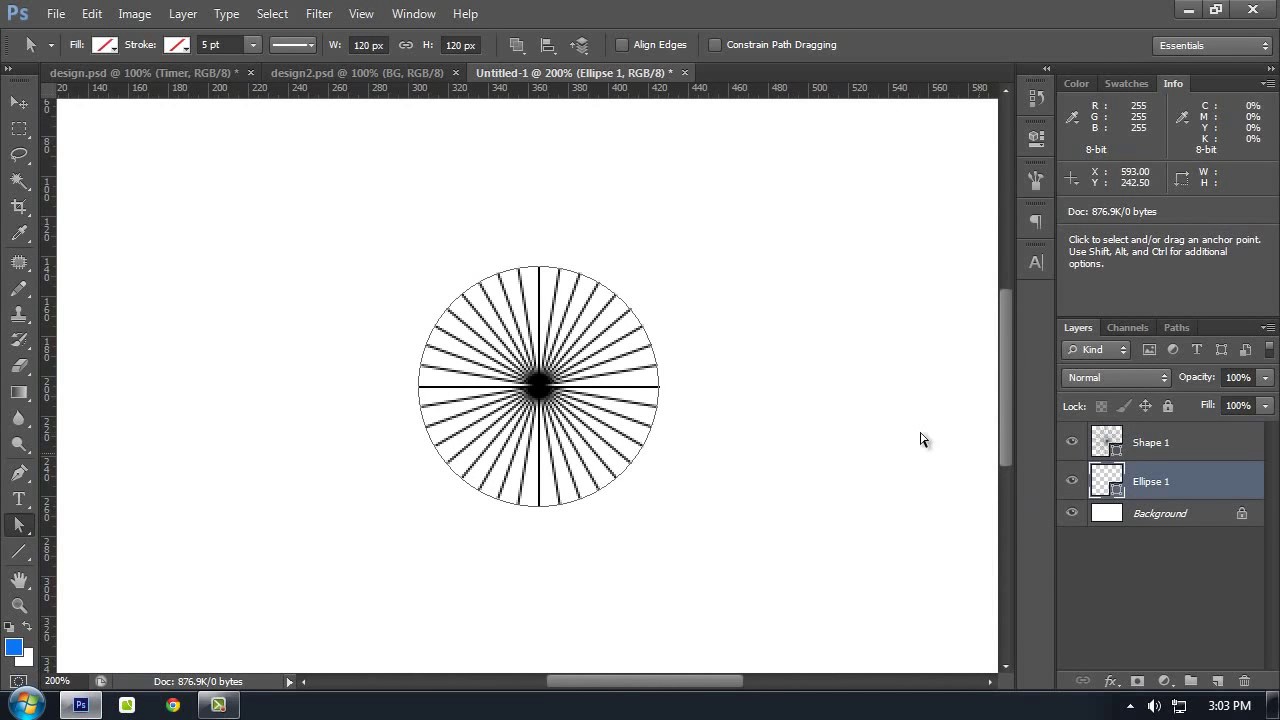Open the Stroke color swatch picker

(177, 45)
